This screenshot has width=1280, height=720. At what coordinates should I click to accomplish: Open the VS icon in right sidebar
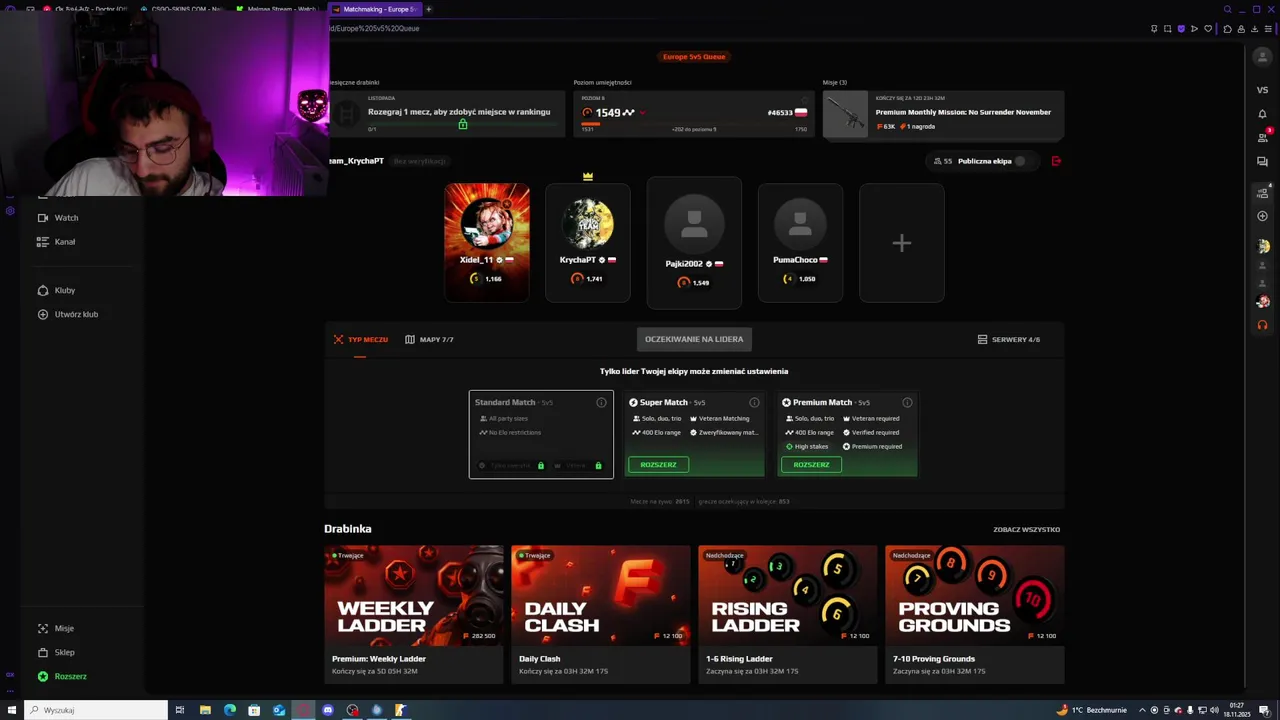(x=1262, y=90)
